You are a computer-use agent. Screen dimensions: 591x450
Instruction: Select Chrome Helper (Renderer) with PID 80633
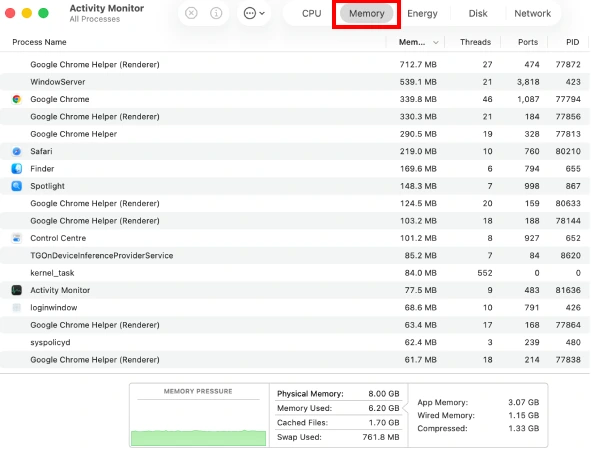click(295, 203)
